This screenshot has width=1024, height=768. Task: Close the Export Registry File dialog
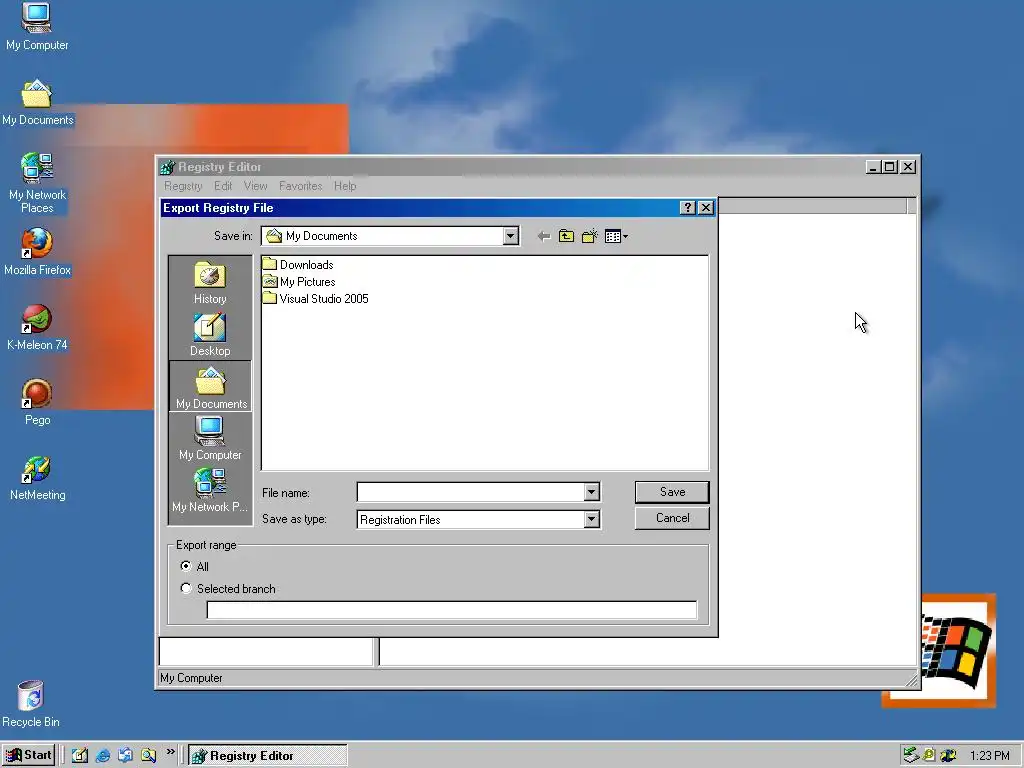coord(705,208)
